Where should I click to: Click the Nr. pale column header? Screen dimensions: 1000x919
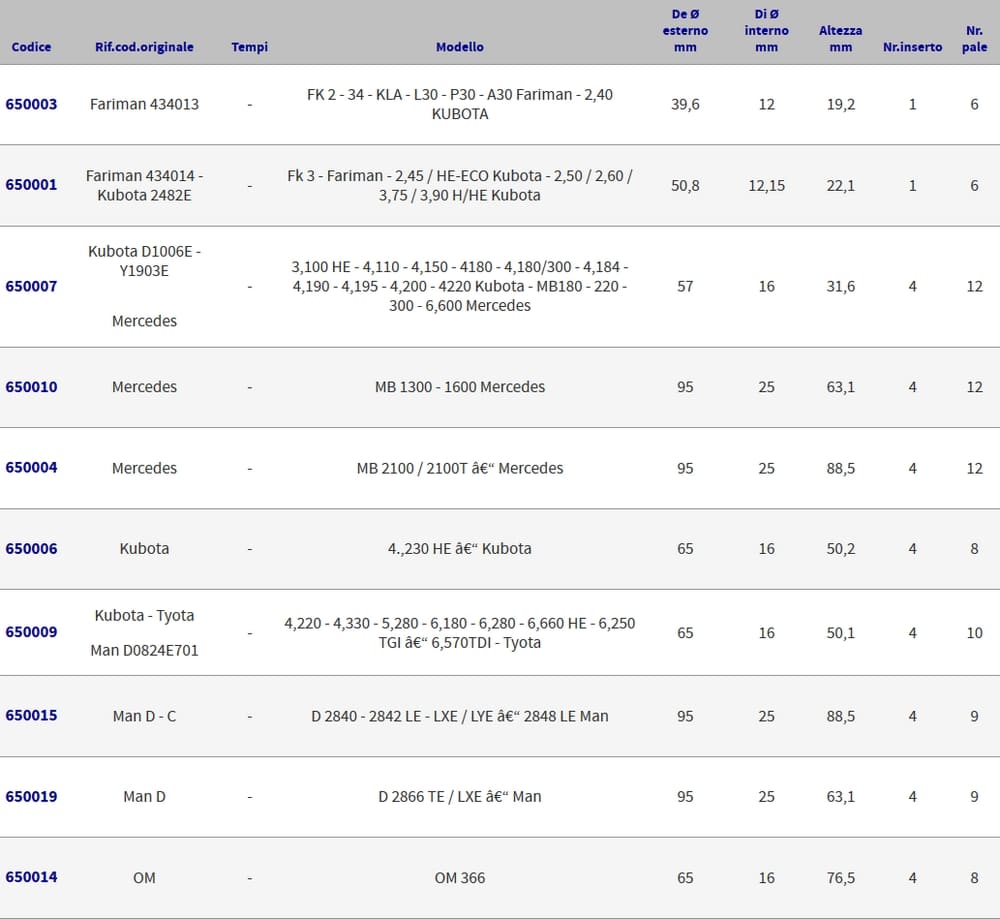[974, 39]
